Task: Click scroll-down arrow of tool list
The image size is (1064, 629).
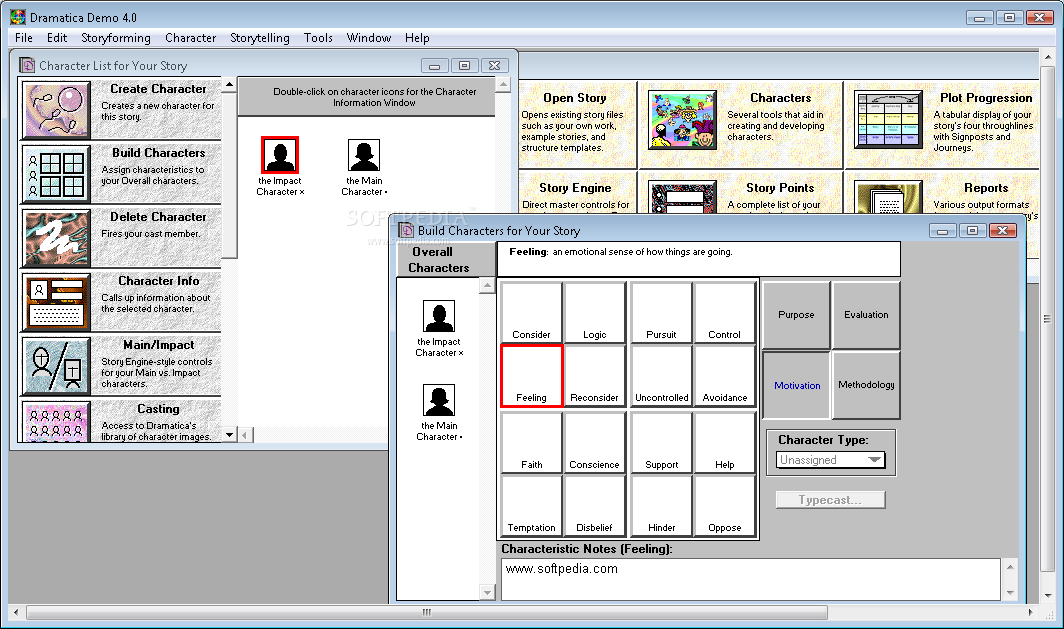Action: coord(229,435)
